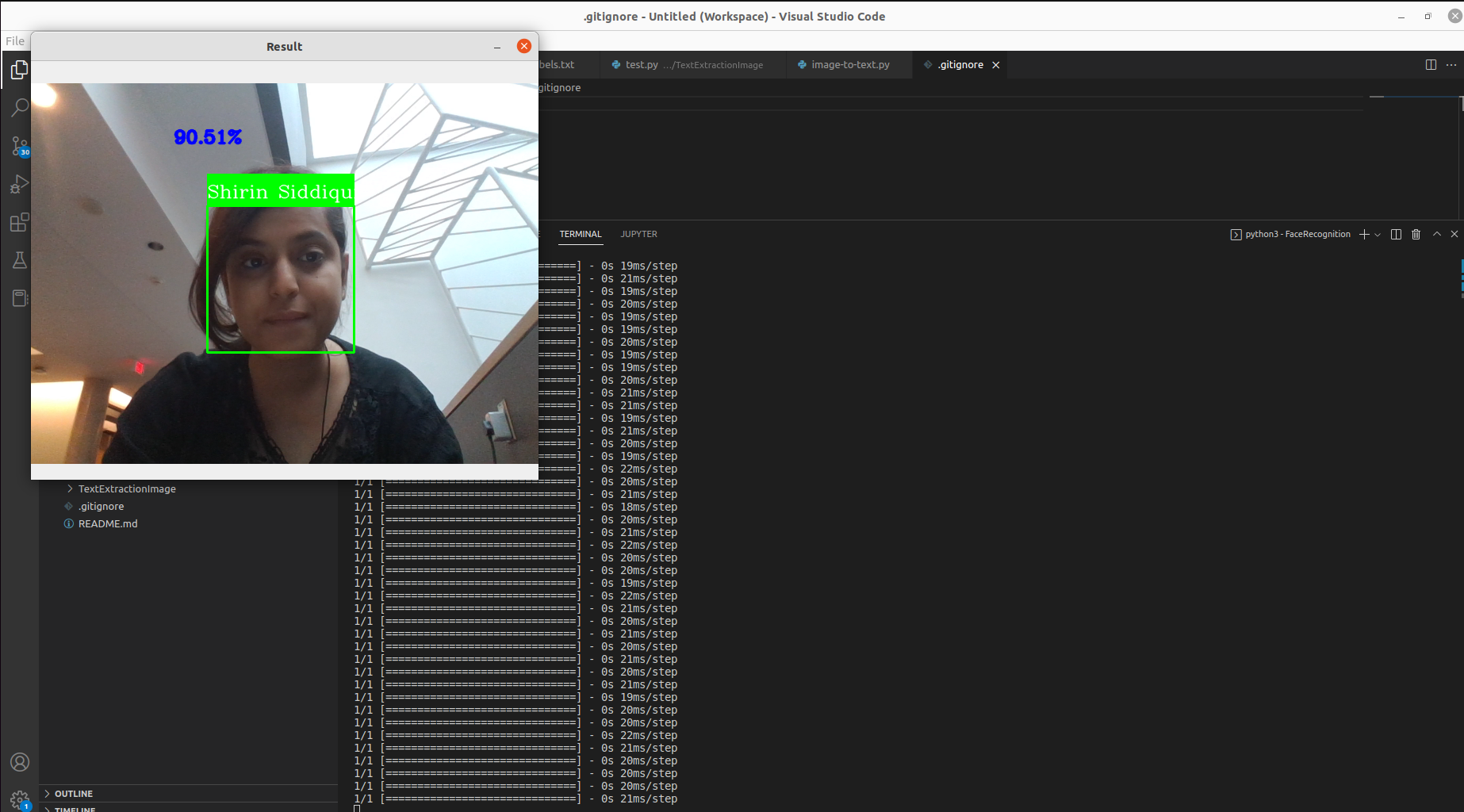The height and width of the screenshot is (812, 1464).
Task: Open the notebook view icon in activity bar
Action: pyautogui.click(x=19, y=298)
